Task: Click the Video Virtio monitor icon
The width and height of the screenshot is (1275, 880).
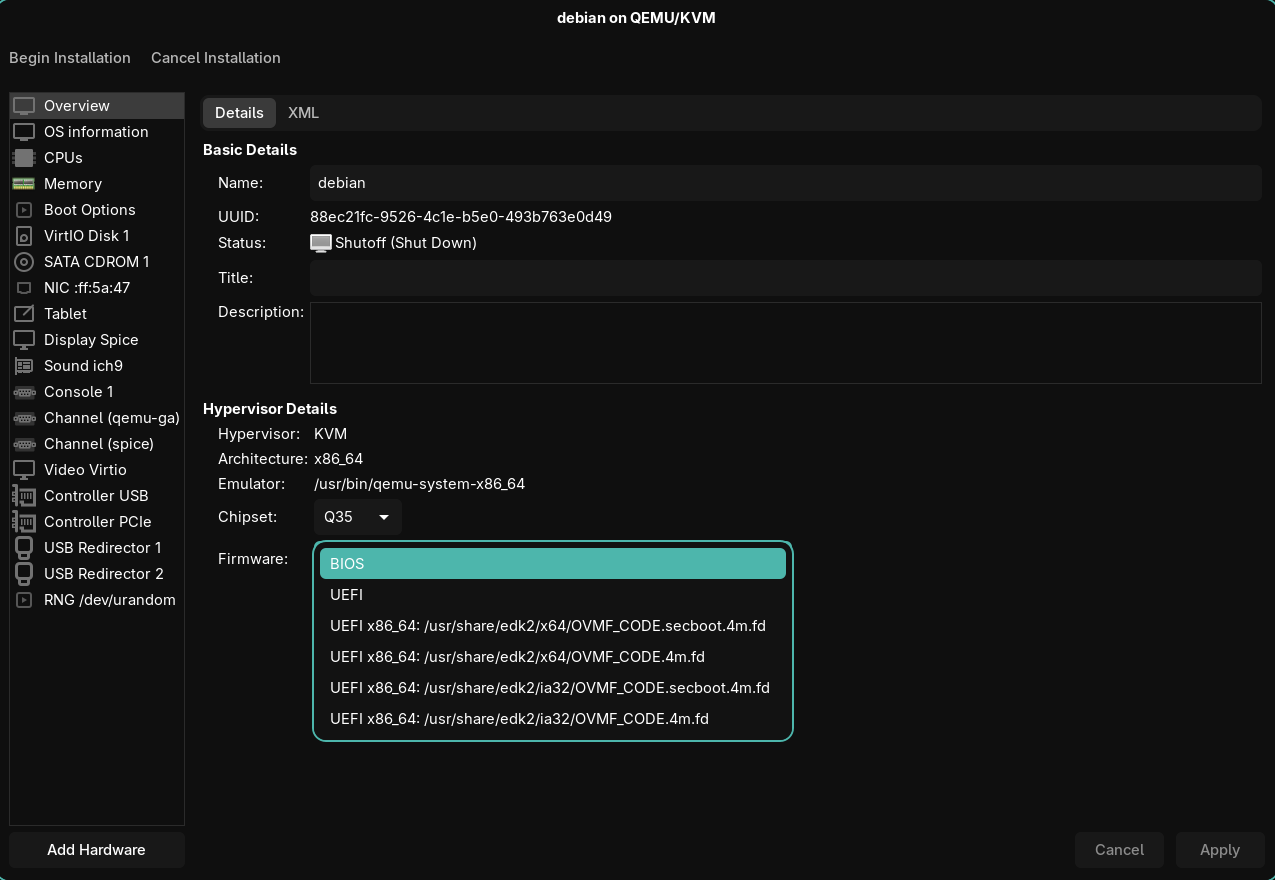Action: tap(24, 470)
